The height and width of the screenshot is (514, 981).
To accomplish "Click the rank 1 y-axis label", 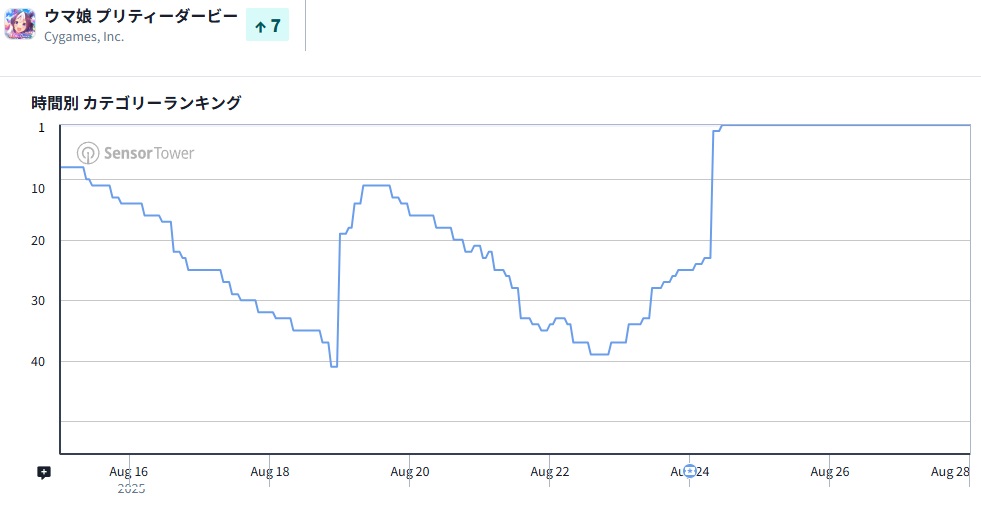I will tap(42, 127).
